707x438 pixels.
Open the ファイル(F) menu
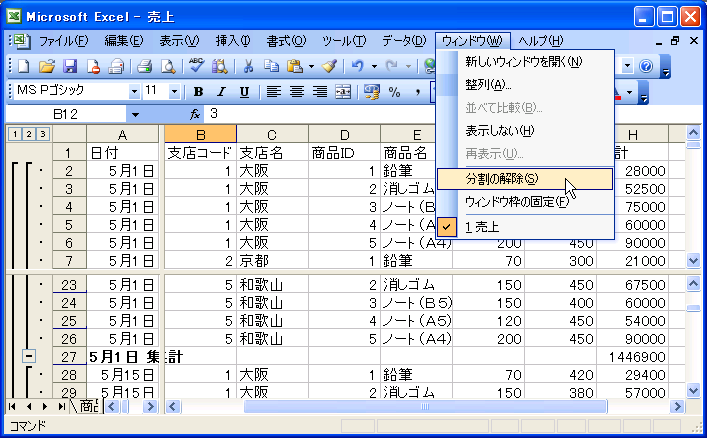pyautogui.click(x=64, y=41)
